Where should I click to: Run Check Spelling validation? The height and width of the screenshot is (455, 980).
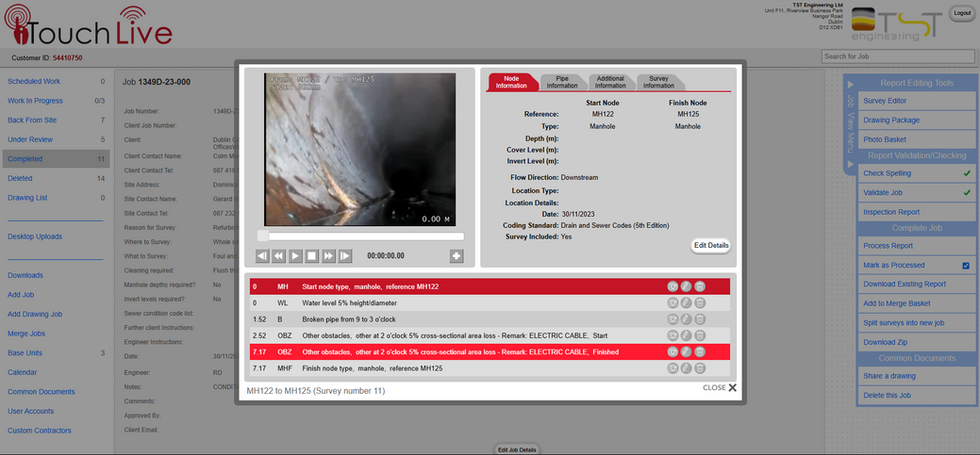[915, 173]
